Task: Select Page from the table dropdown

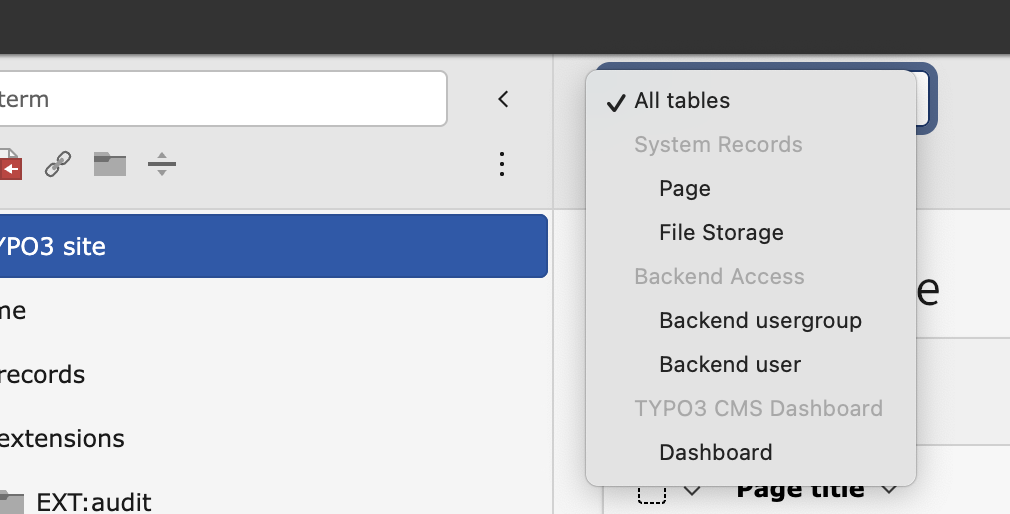Action: [685, 189]
